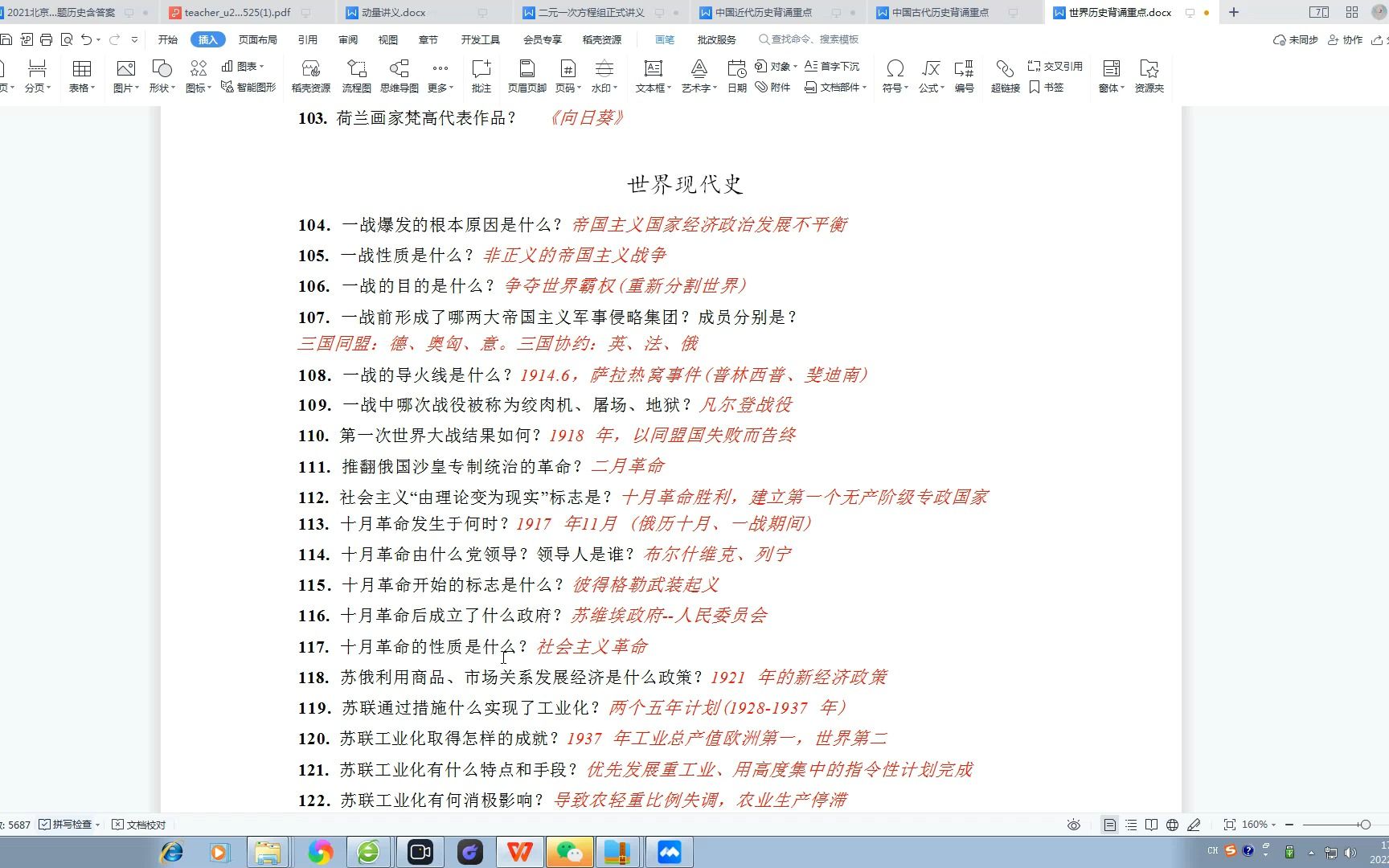Click the 协作 collaboration button
This screenshot has width=1389, height=868.
point(1346,39)
